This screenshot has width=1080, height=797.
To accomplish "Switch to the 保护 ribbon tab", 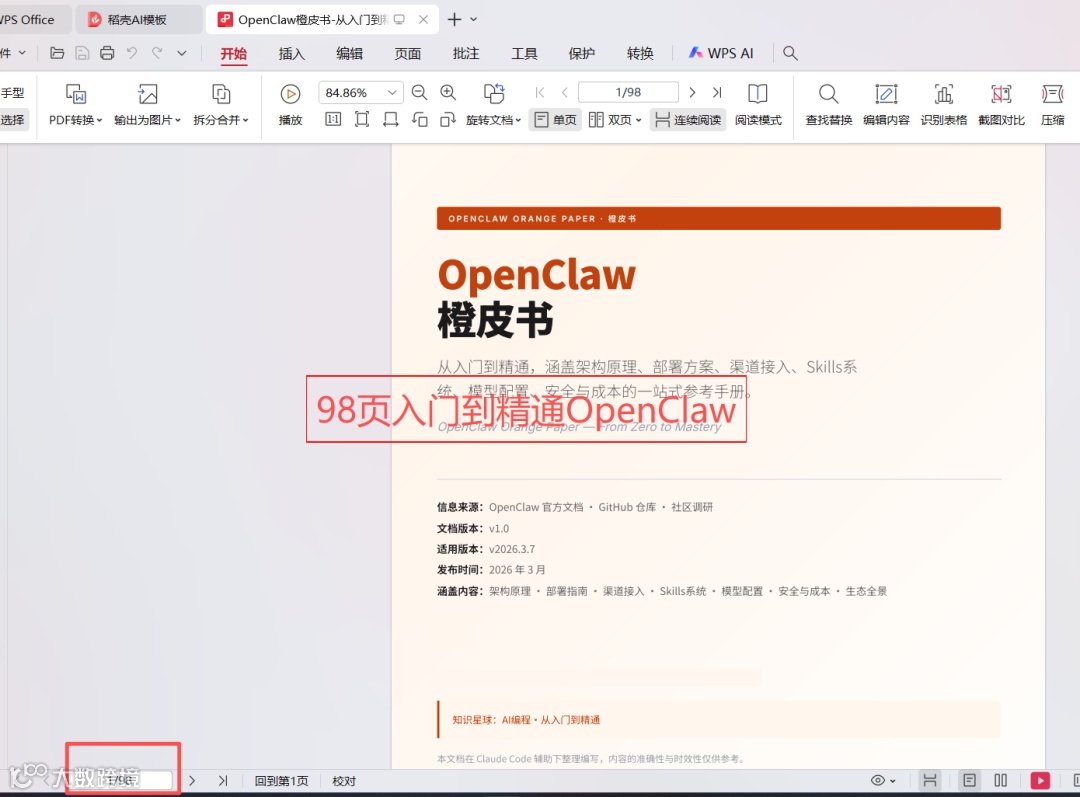I will [x=582, y=54].
